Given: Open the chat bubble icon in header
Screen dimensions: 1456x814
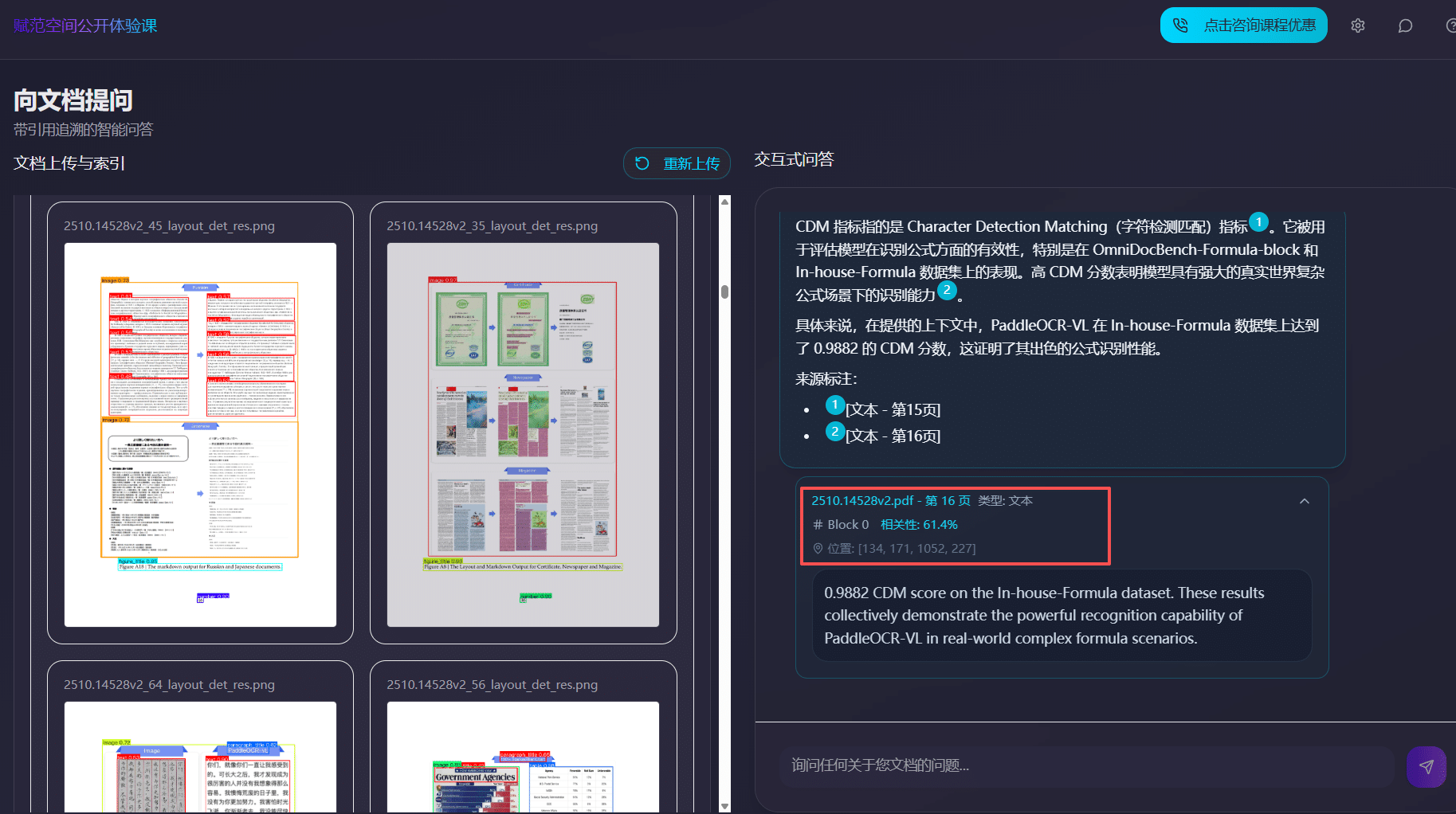Looking at the screenshot, I should point(1405,25).
